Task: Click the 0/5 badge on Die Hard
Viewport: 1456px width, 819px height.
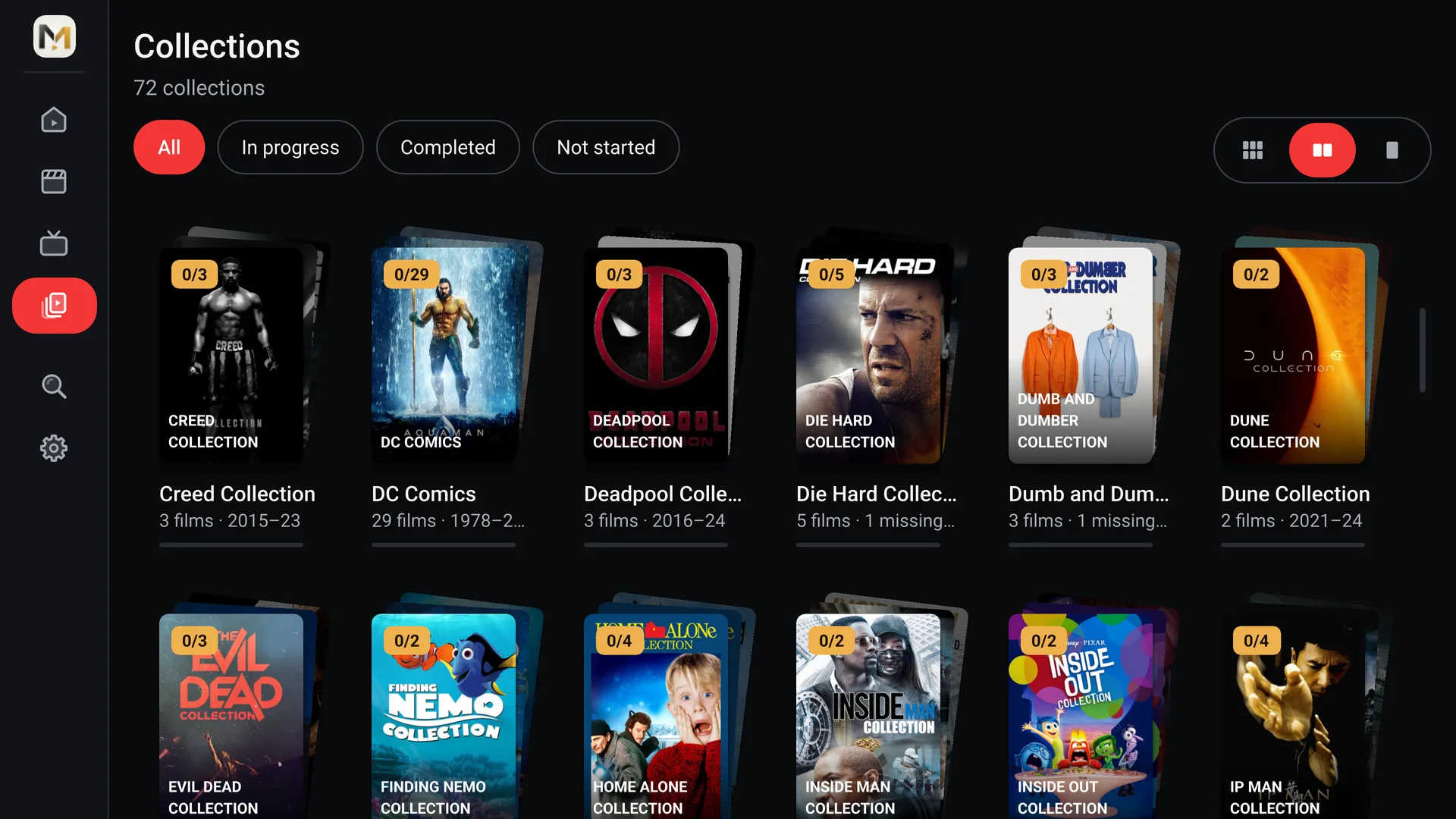Action: coord(831,275)
